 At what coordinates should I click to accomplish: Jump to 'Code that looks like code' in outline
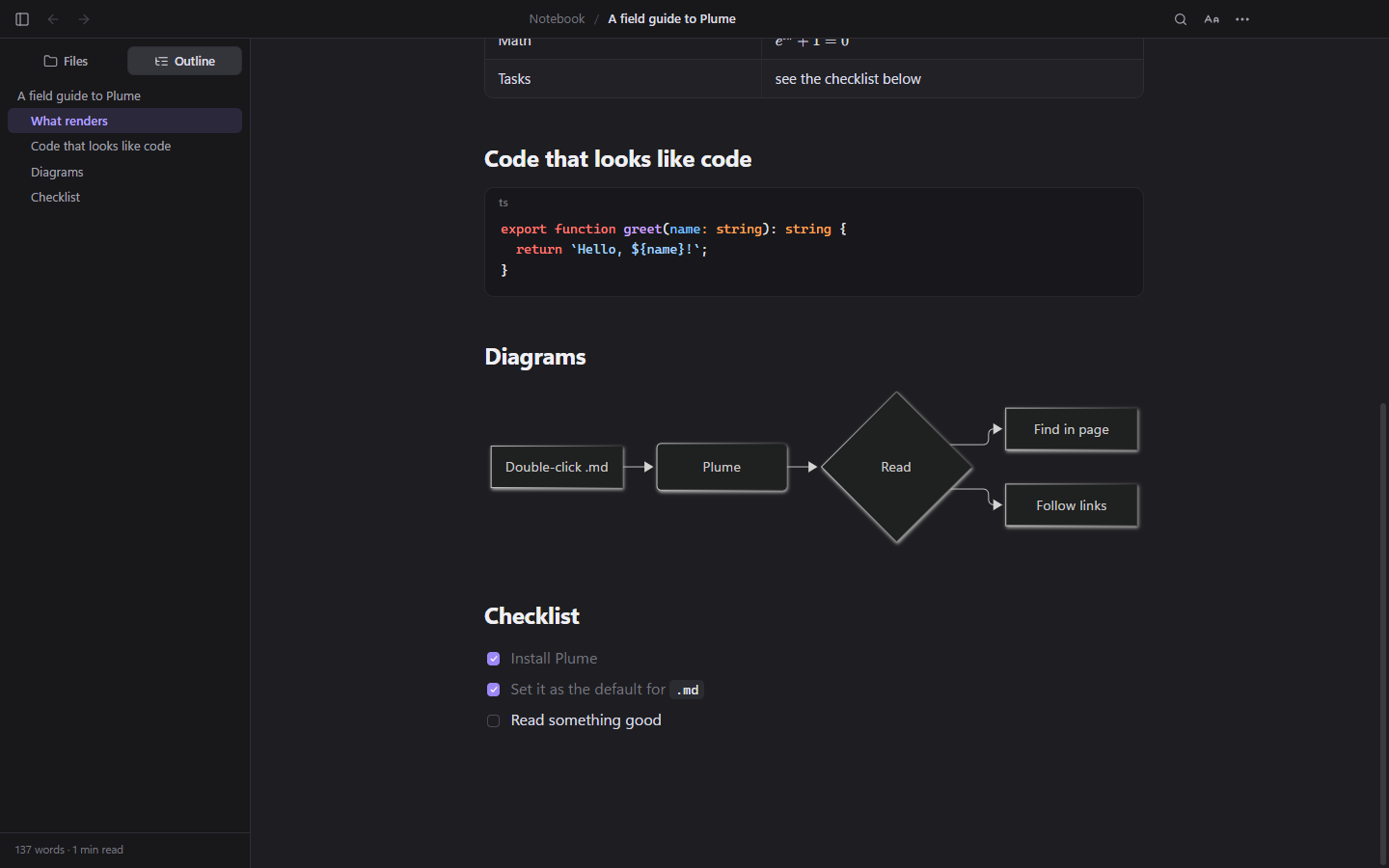(x=124, y=146)
